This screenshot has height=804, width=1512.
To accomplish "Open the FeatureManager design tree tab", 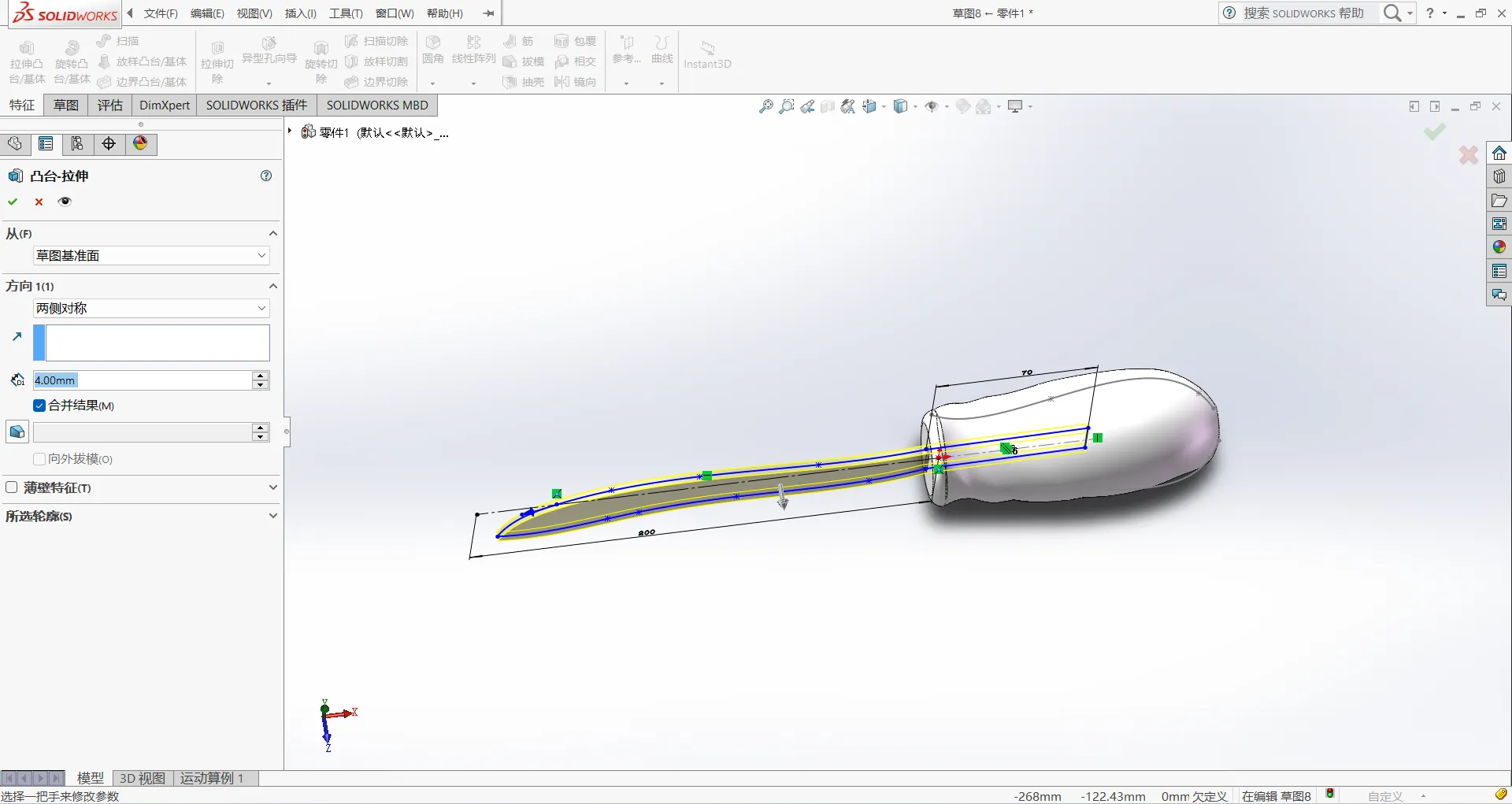I will 15,144.
